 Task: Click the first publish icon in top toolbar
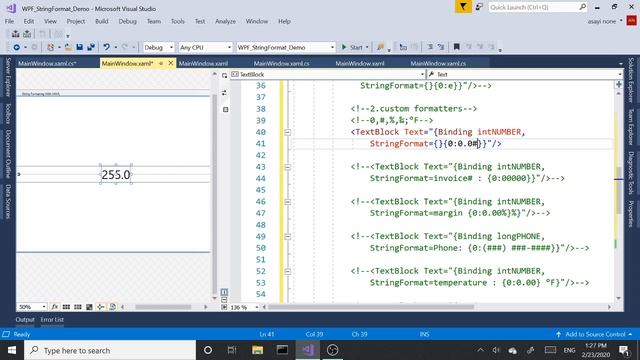tap(16, 34)
